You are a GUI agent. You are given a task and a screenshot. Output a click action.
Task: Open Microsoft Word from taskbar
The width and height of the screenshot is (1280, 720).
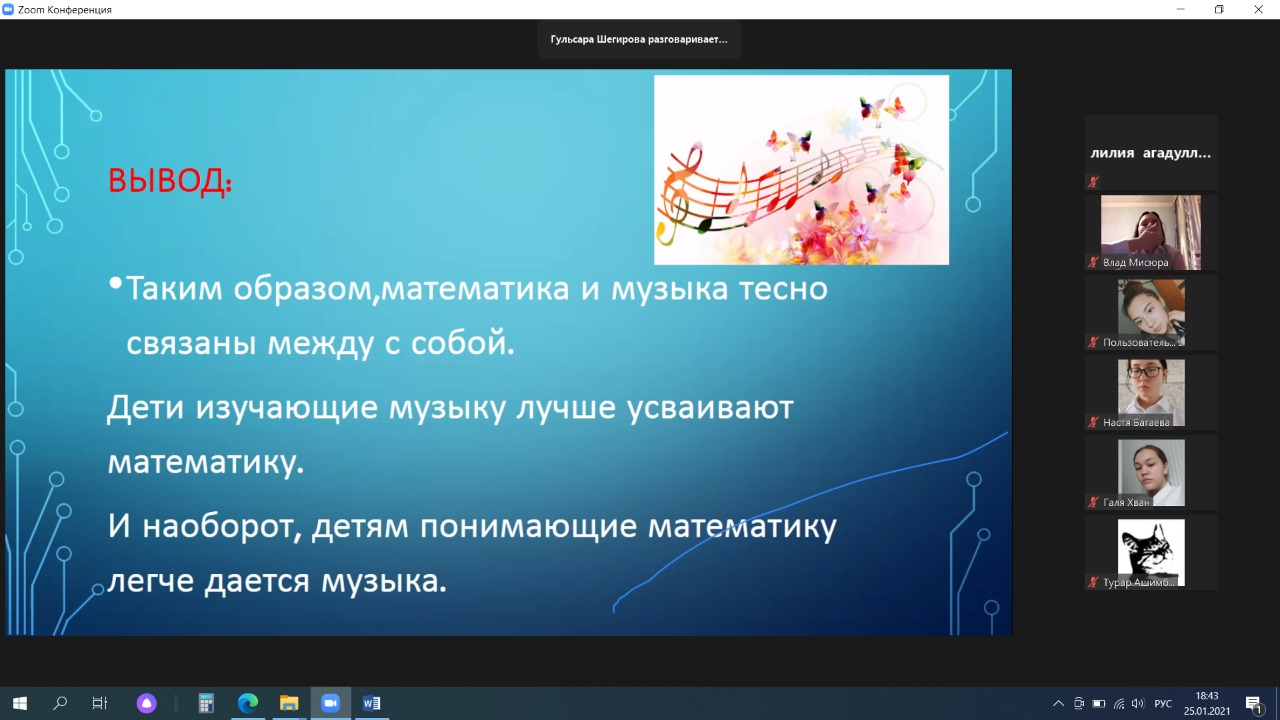[x=372, y=703]
